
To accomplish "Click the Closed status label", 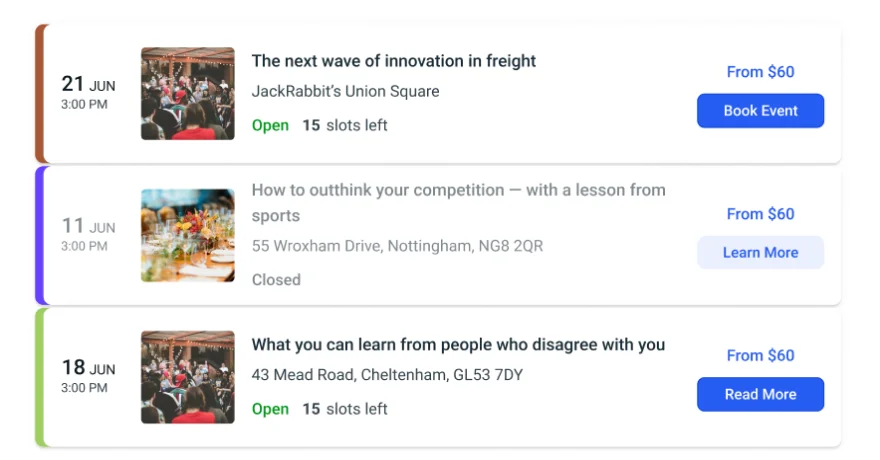I will pyautogui.click(x=276, y=279).
